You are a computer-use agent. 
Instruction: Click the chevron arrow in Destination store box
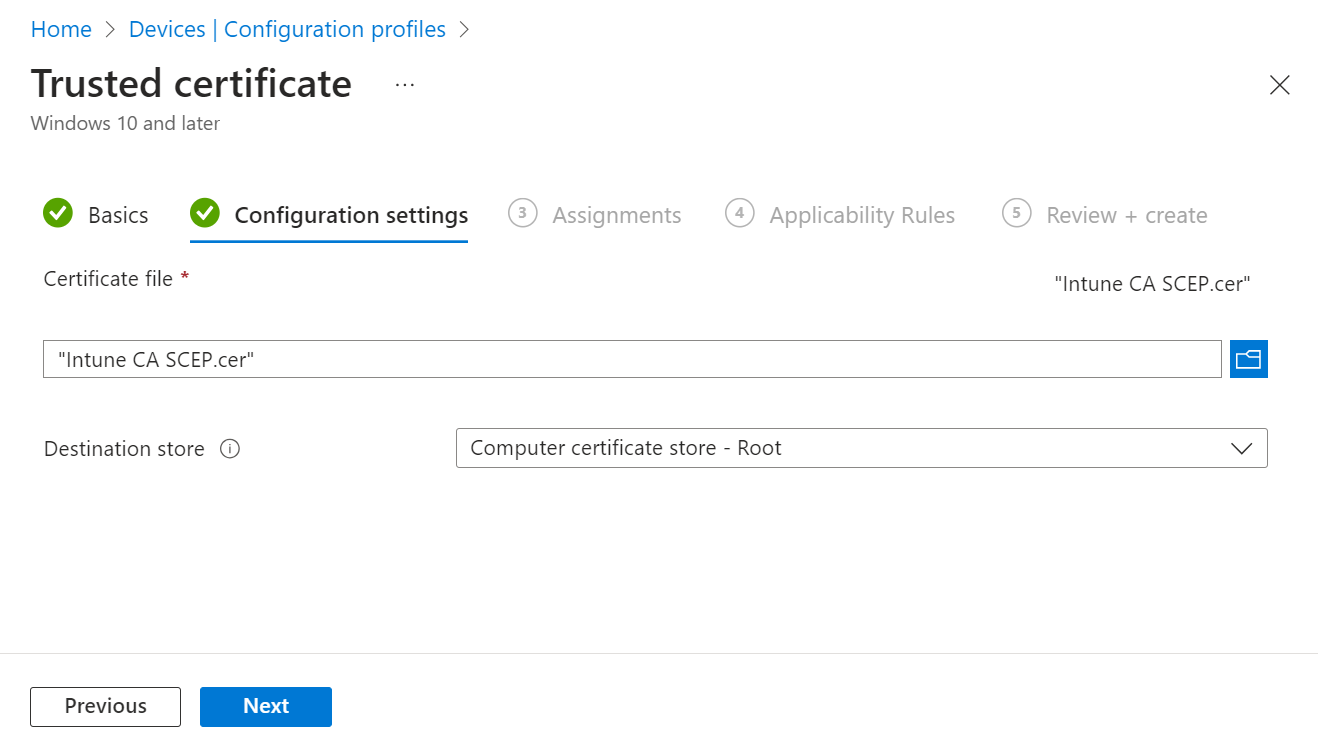(1241, 448)
